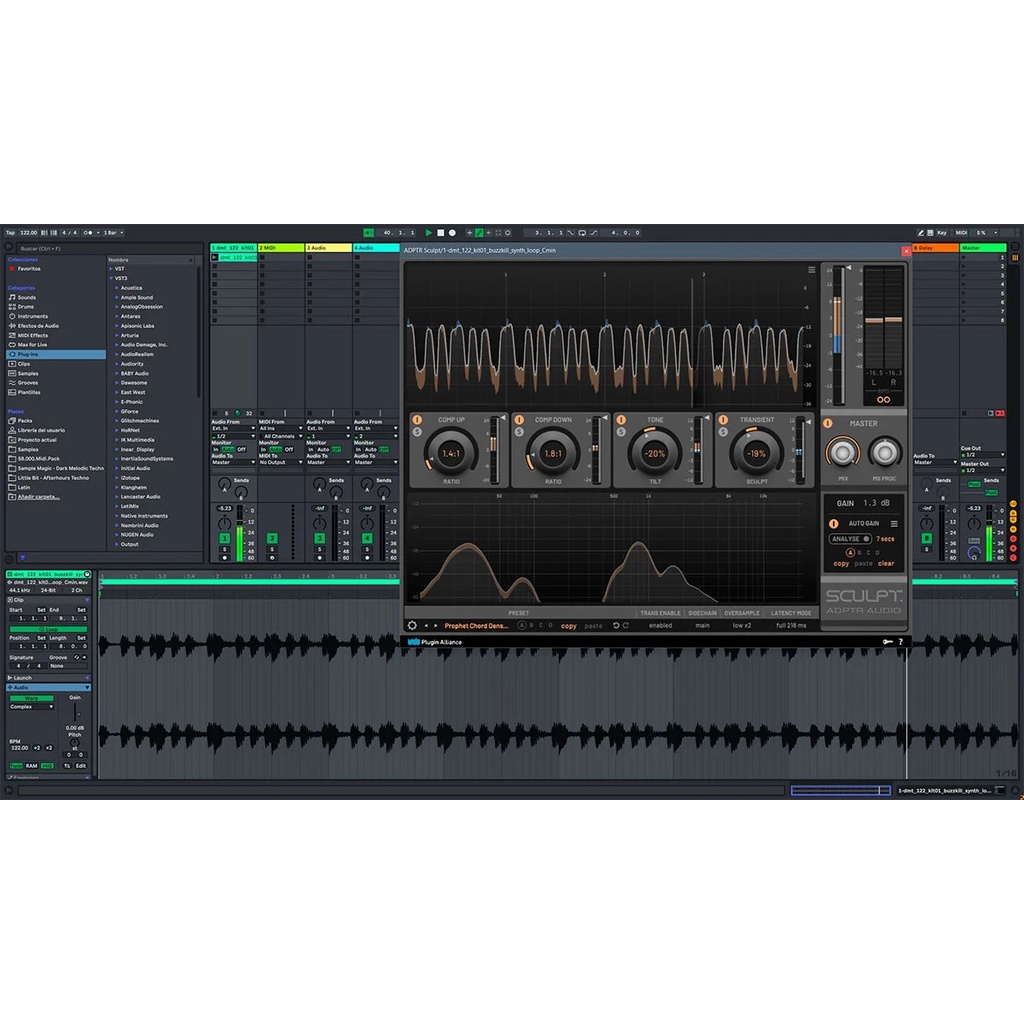Open Plugin Alliance license key icon
The width and height of the screenshot is (1024, 1024).
click(888, 642)
